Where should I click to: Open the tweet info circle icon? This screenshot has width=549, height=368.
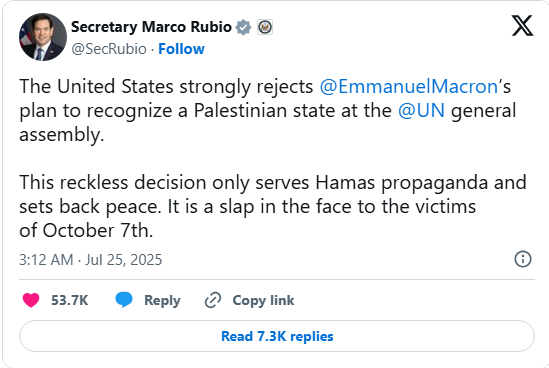pos(523,259)
